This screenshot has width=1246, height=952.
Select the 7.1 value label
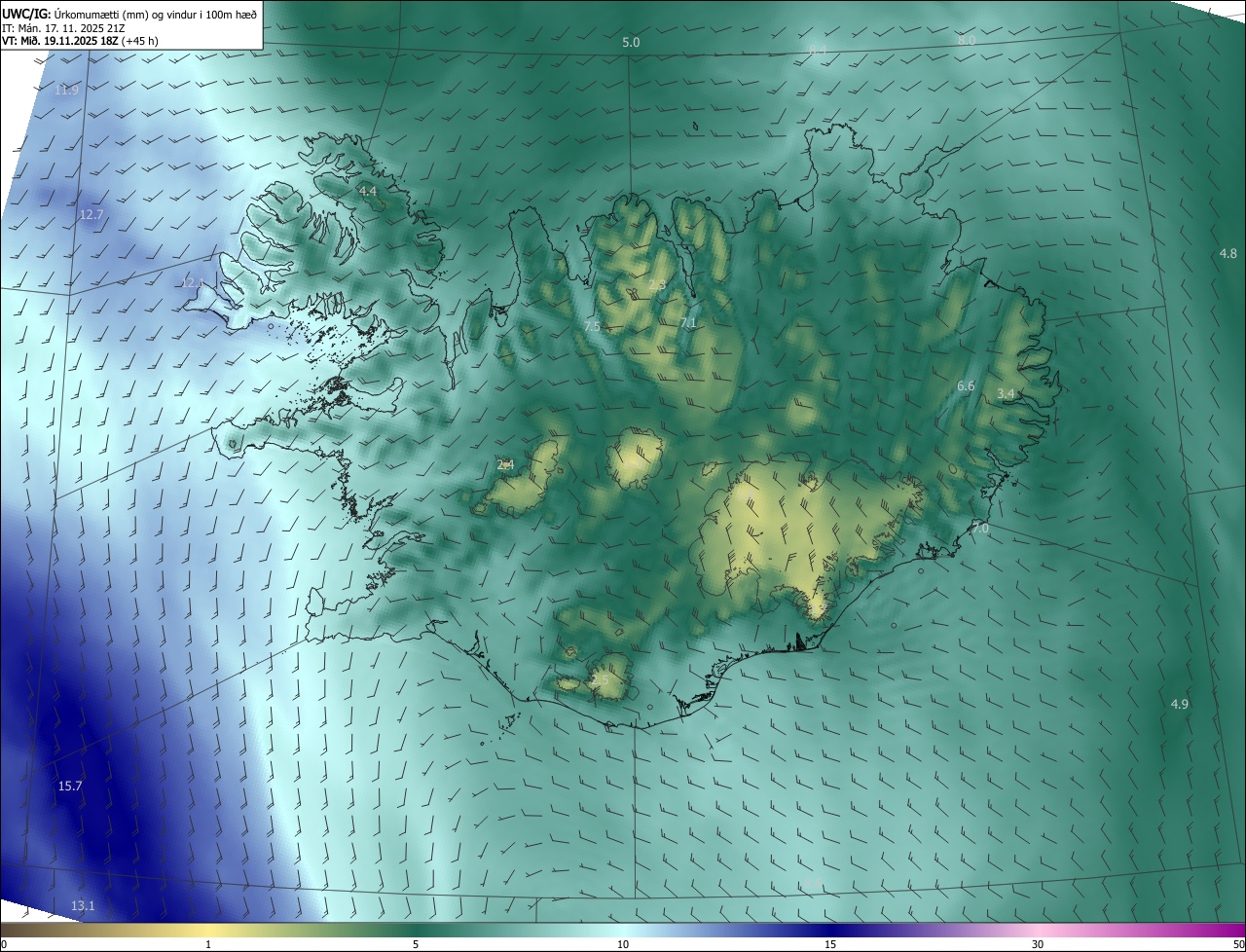(688, 322)
